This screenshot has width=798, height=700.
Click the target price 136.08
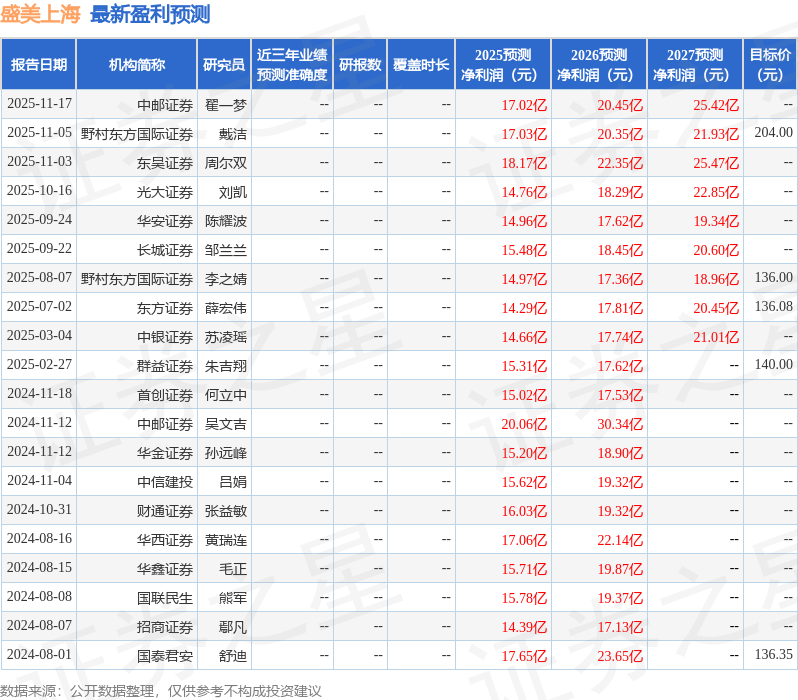pos(774,307)
